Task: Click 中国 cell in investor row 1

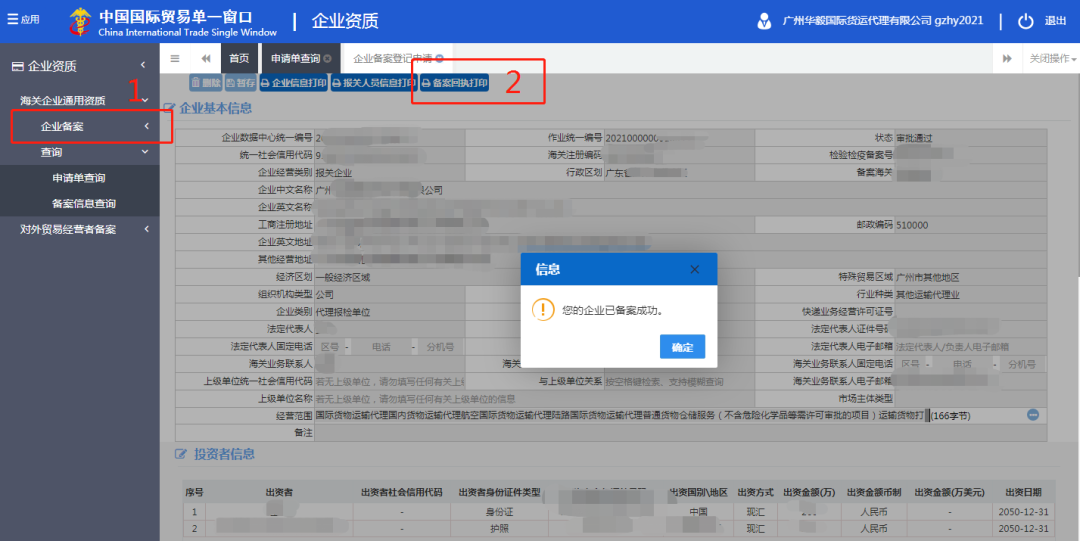Action: pyautogui.click(x=698, y=512)
